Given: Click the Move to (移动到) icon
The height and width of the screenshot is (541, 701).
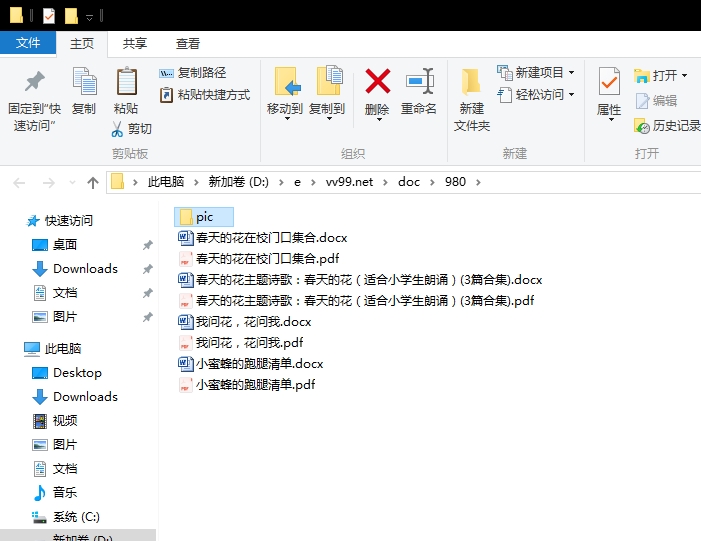Looking at the screenshot, I should (x=287, y=81).
